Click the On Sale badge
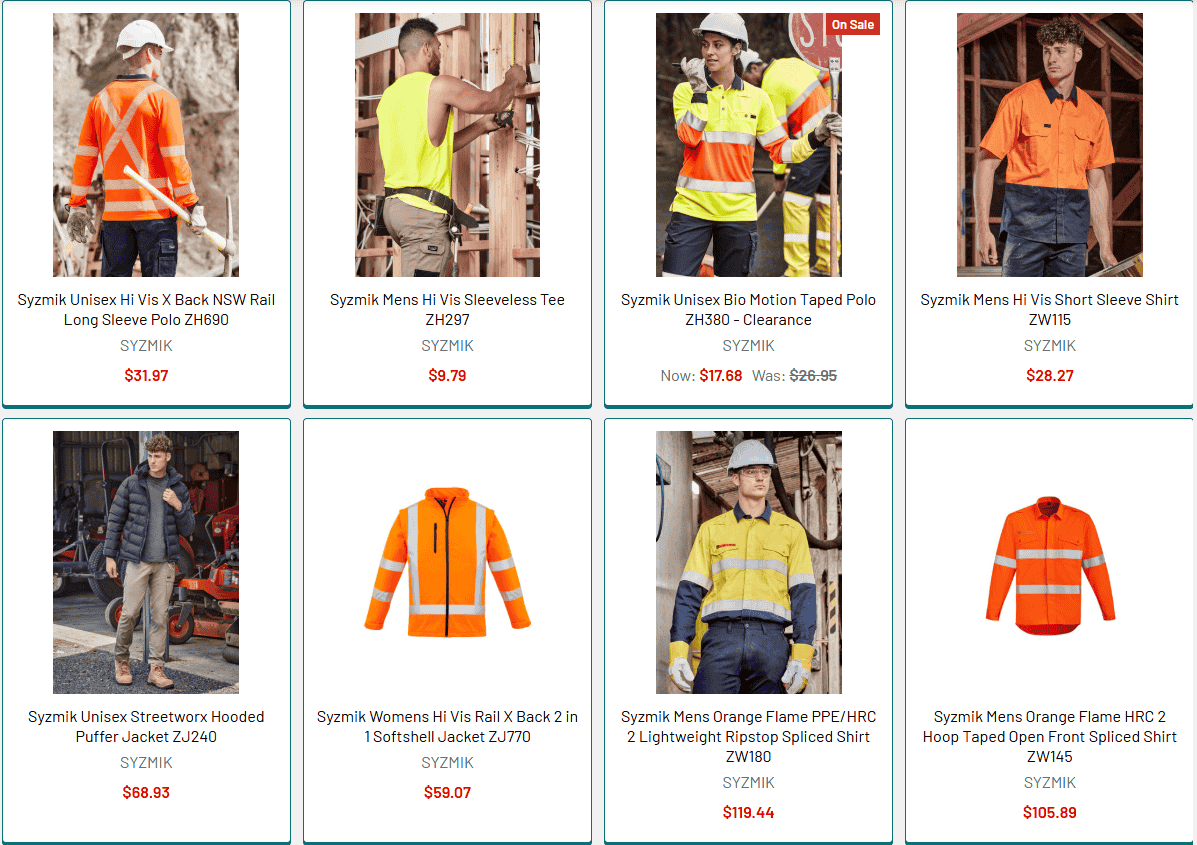 tap(853, 24)
